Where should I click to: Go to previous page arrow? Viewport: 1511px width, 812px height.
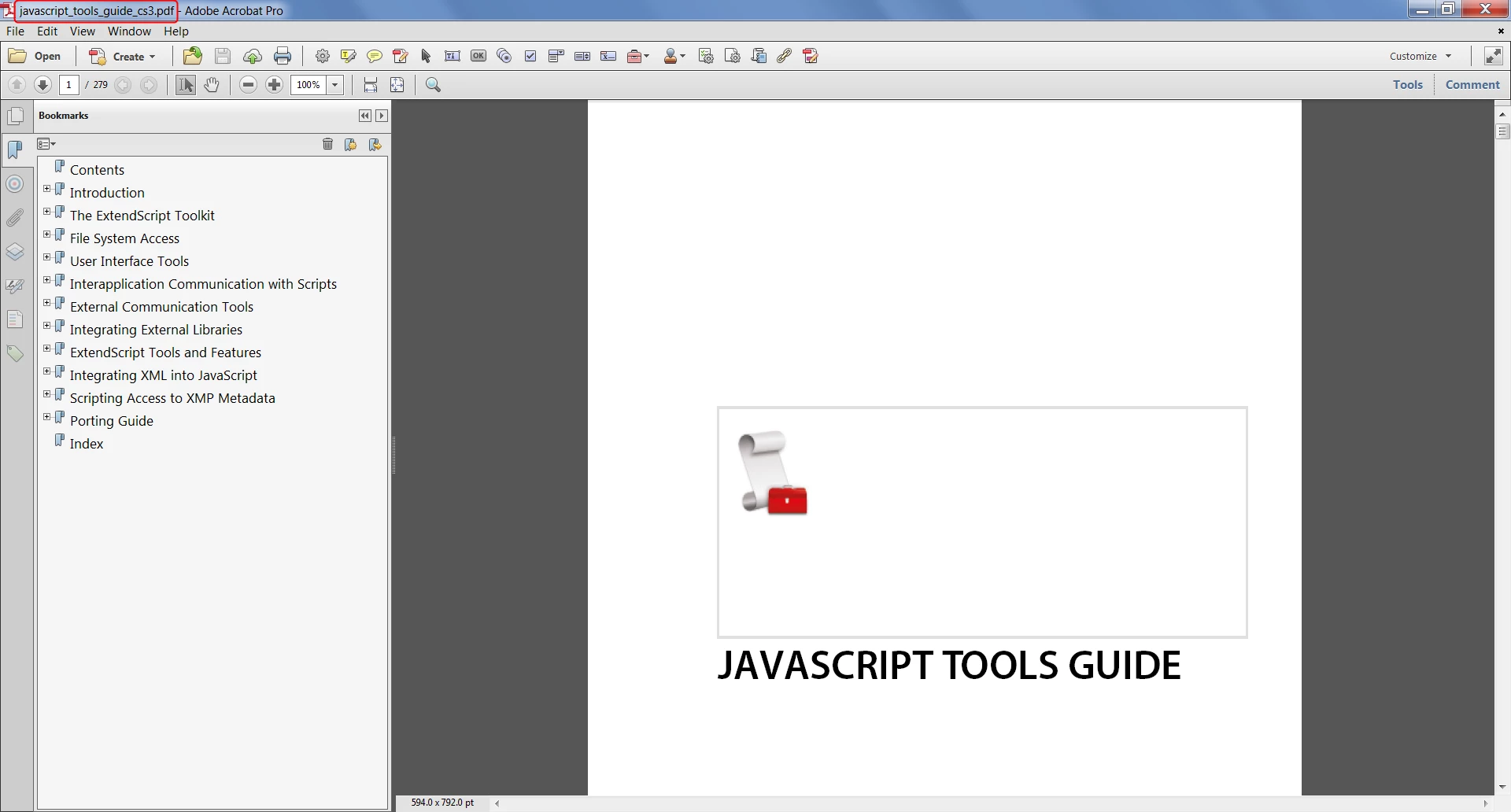[17, 85]
